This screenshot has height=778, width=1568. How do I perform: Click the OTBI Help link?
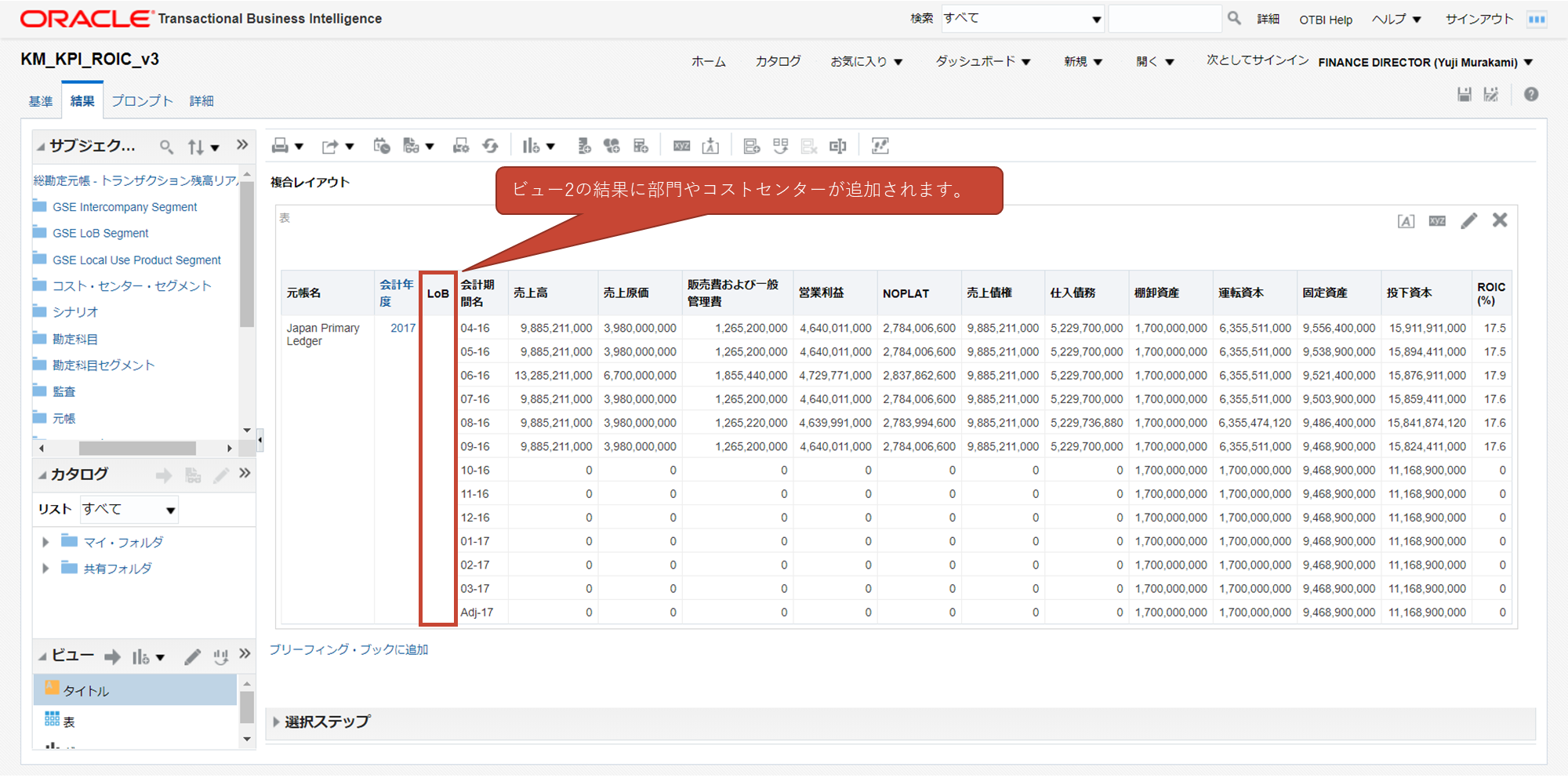tap(1326, 20)
